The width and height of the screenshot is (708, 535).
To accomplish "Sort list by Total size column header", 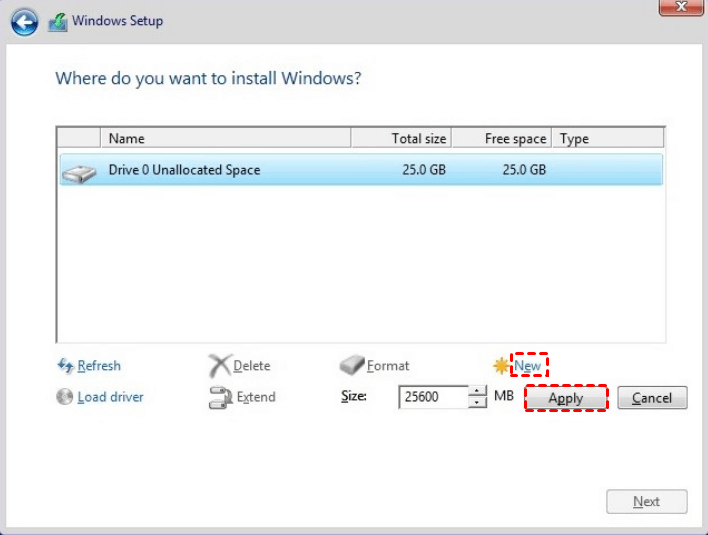I will pos(401,138).
